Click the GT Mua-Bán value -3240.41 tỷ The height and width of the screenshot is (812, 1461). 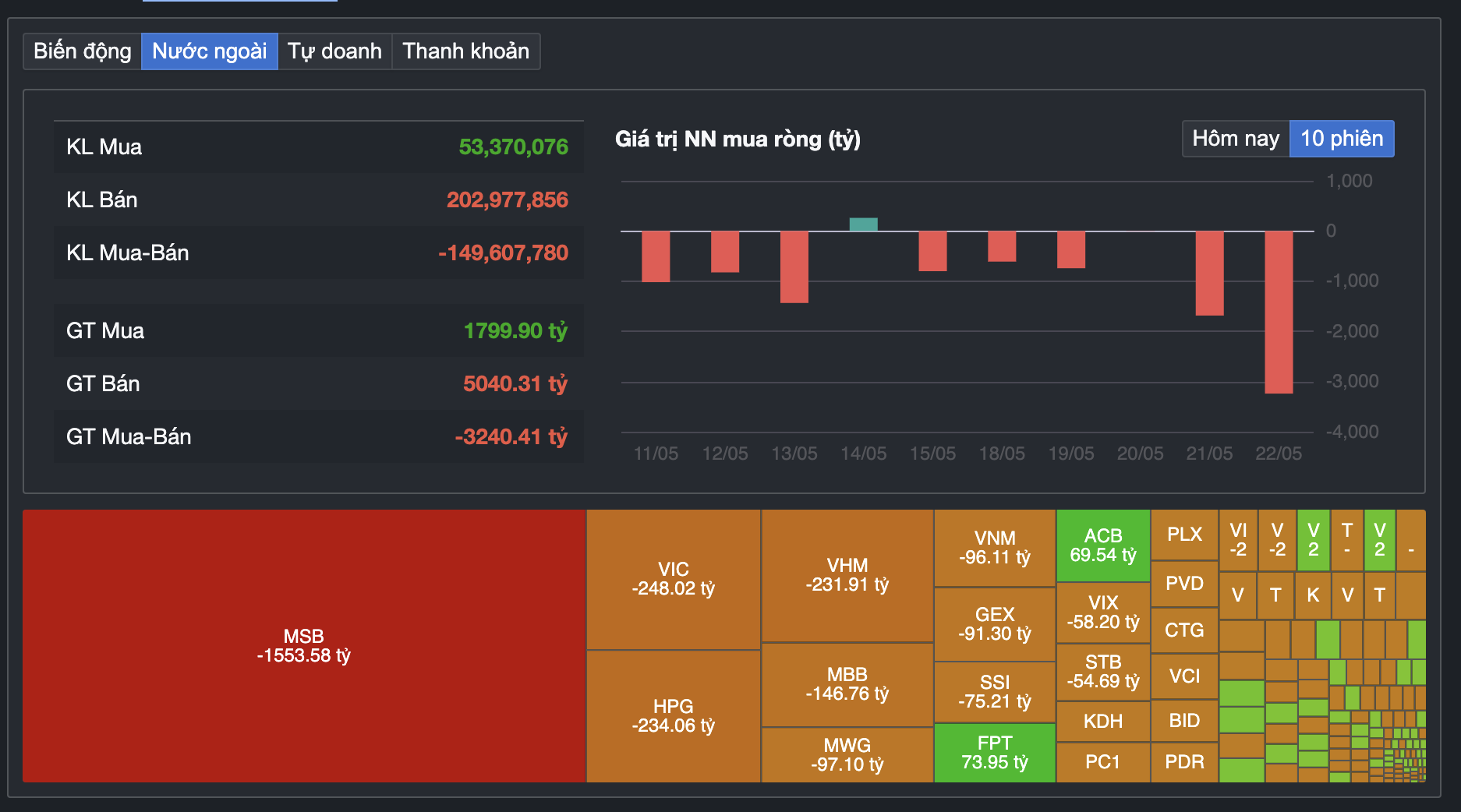click(511, 437)
